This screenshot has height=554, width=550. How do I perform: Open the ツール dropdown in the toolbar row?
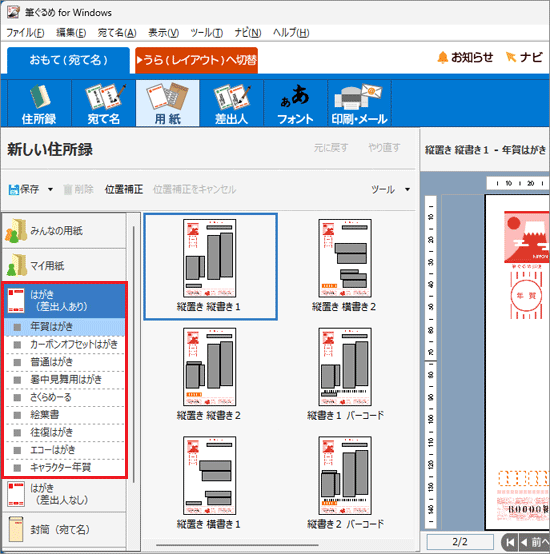coord(390,190)
